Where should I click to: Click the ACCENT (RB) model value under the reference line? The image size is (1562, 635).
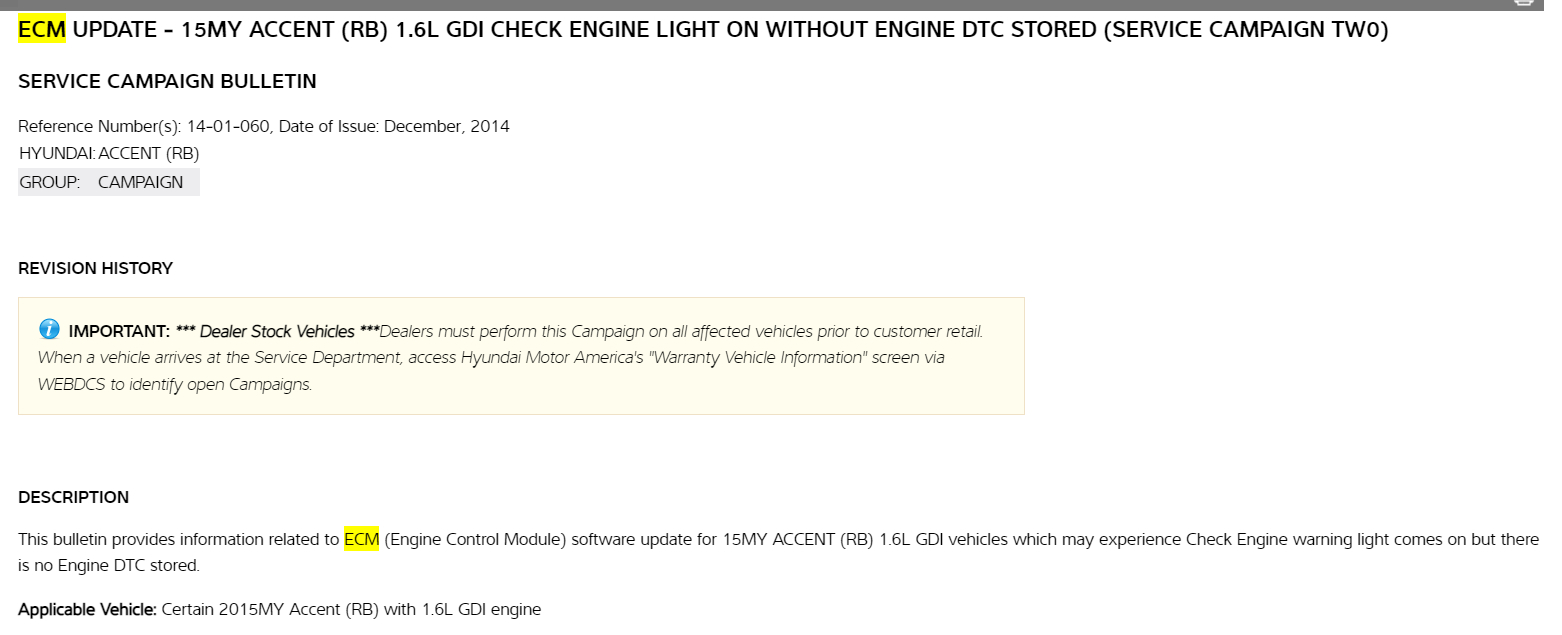pyautogui.click(x=149, y=154)
